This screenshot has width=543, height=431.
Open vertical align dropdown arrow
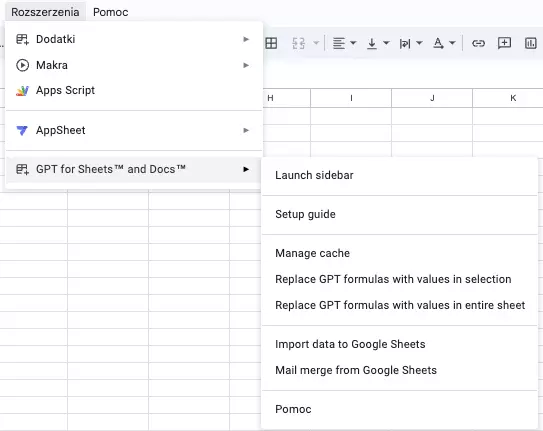tap(386, 43)
